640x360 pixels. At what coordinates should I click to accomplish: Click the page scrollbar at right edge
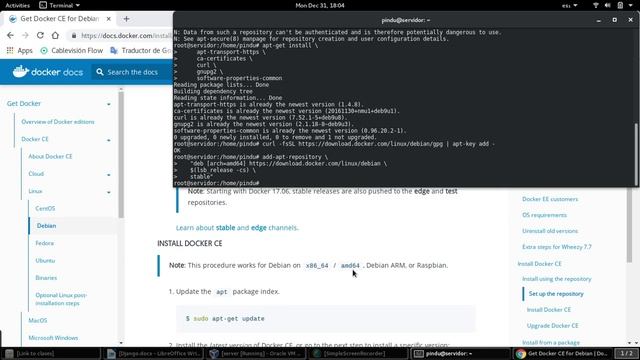(x=630, y=224)
